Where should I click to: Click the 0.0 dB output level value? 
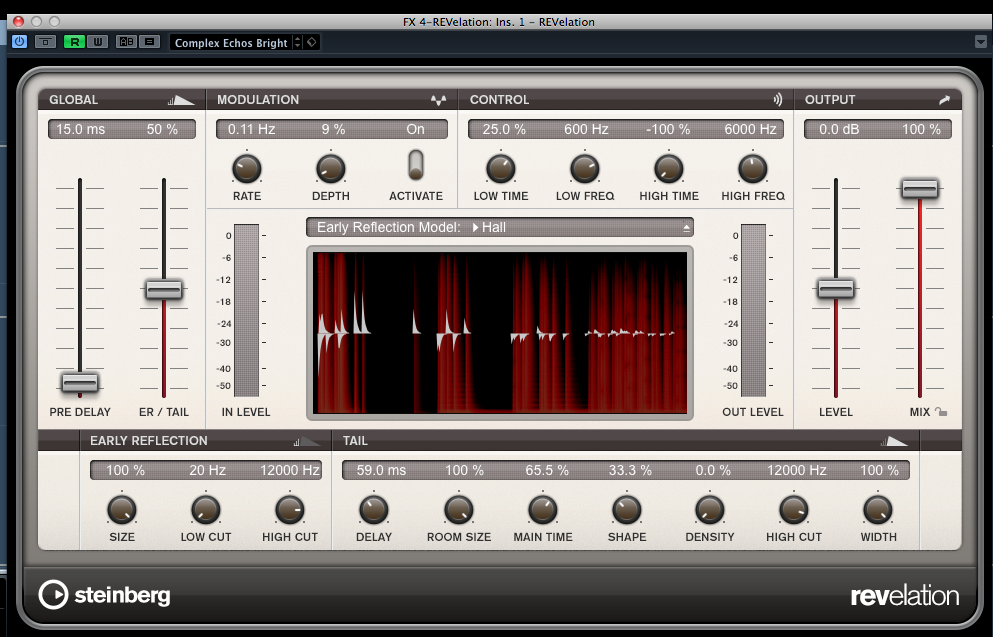click(x=839, y=129)
